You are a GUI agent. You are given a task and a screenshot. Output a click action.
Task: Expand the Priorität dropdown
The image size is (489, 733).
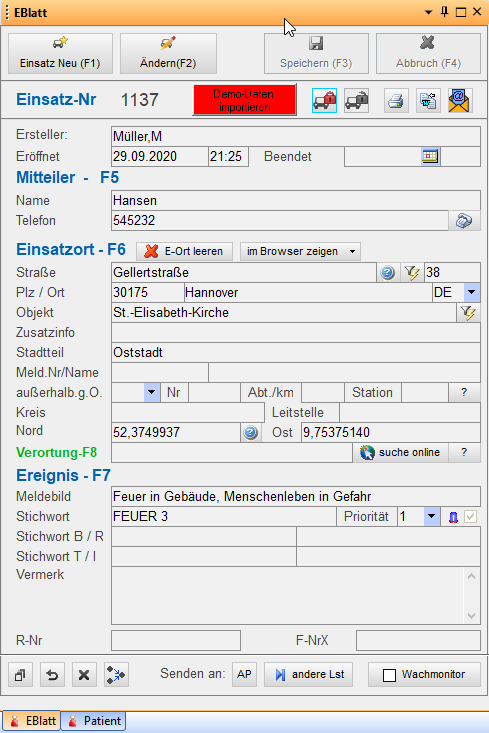coord(431,517)
